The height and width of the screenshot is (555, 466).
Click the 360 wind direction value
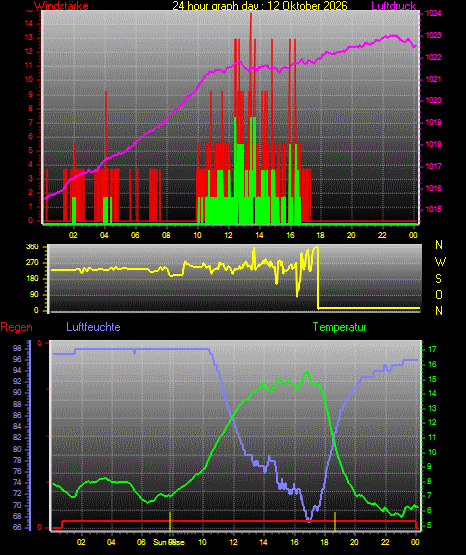(x=32, y=247)
